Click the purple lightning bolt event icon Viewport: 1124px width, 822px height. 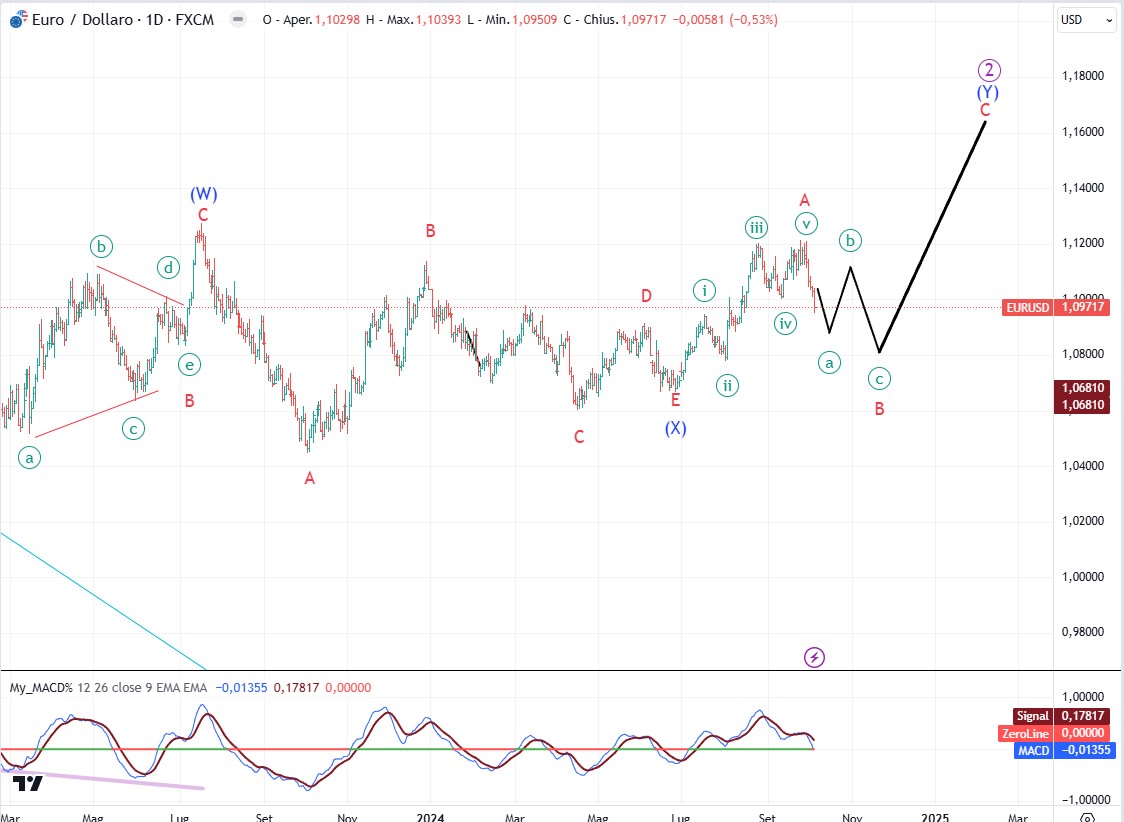coord(814,656)
